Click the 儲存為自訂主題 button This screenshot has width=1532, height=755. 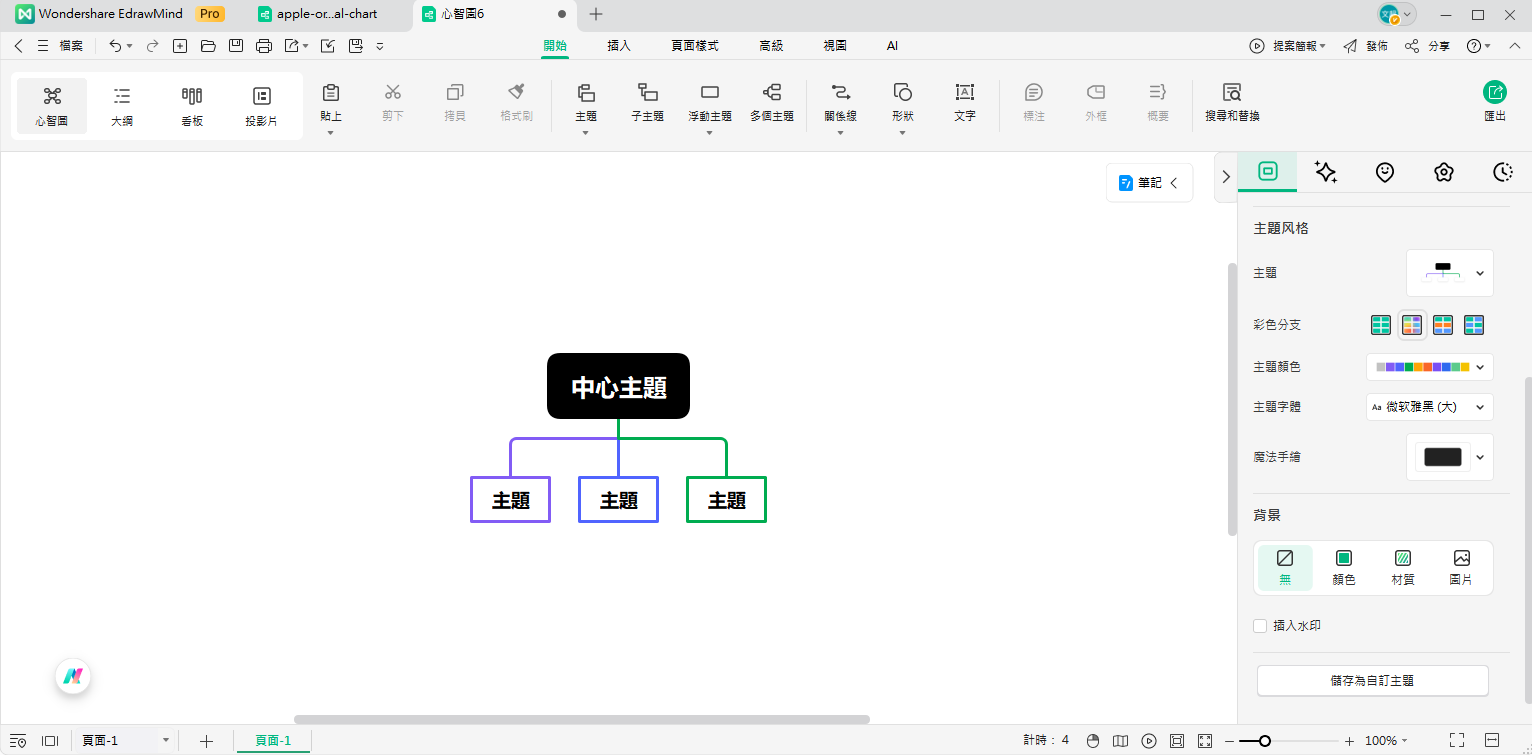1372,681
